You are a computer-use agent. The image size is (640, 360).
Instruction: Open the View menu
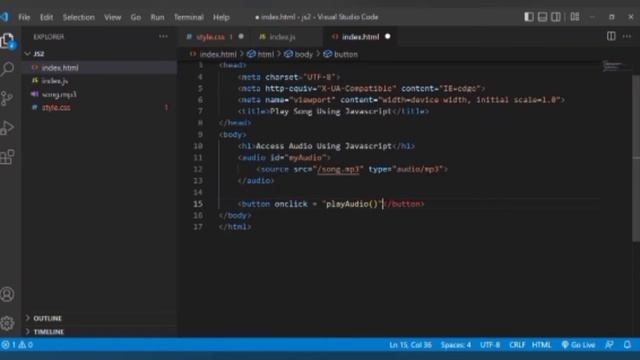[112, 17]
